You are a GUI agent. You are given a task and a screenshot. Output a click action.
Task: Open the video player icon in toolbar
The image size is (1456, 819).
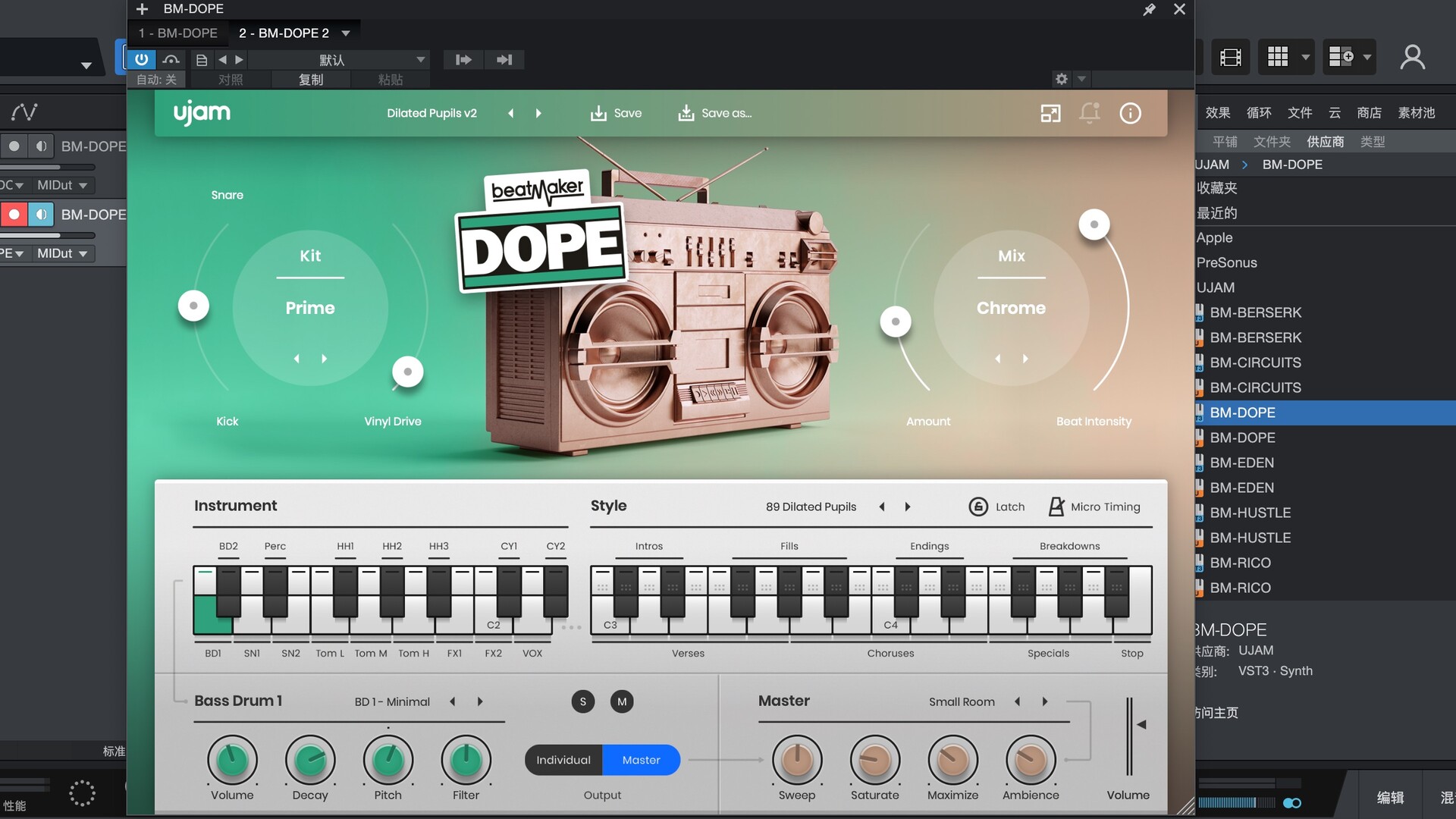click(x=1230, y=57)
